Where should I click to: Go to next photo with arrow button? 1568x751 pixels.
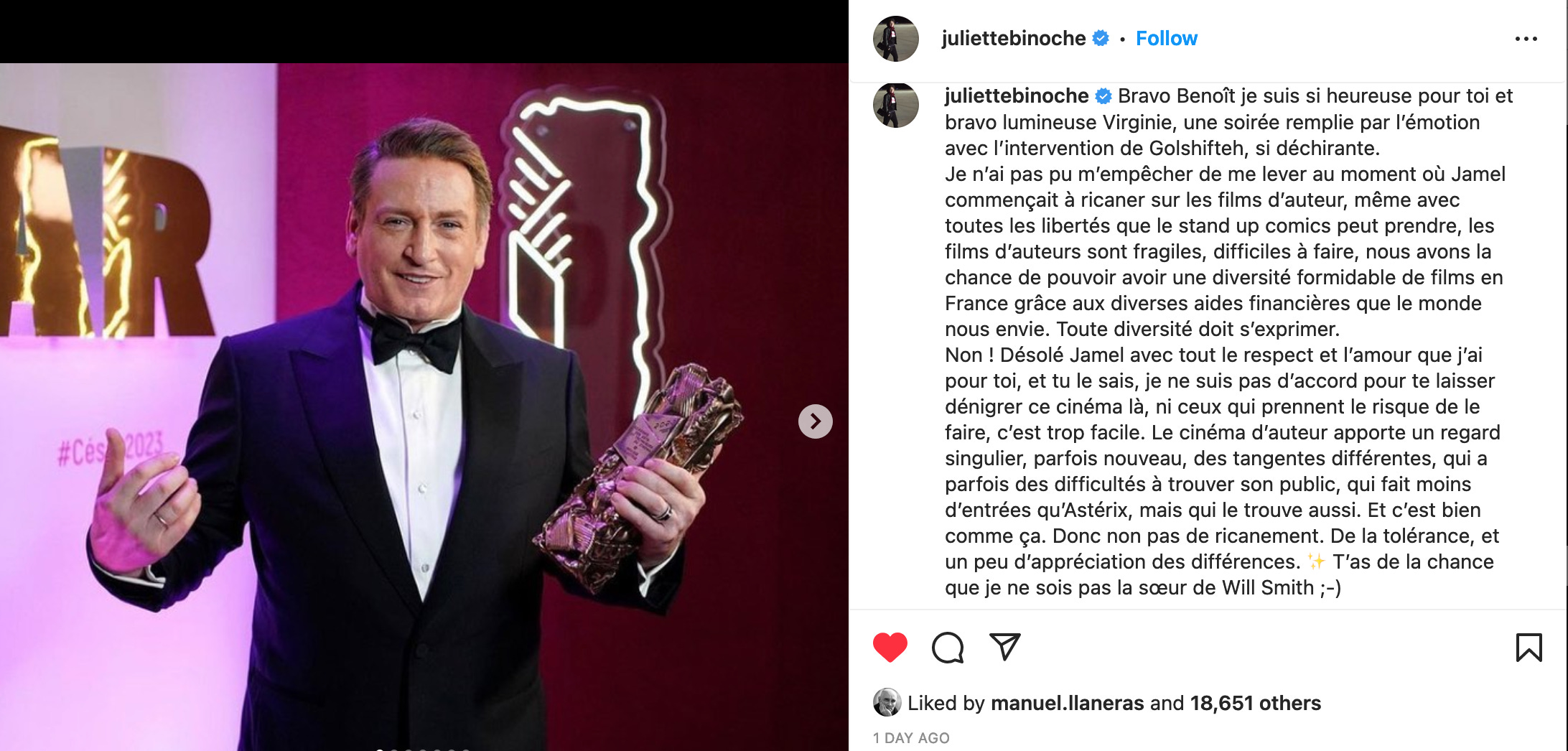click(x=815, y=421)
